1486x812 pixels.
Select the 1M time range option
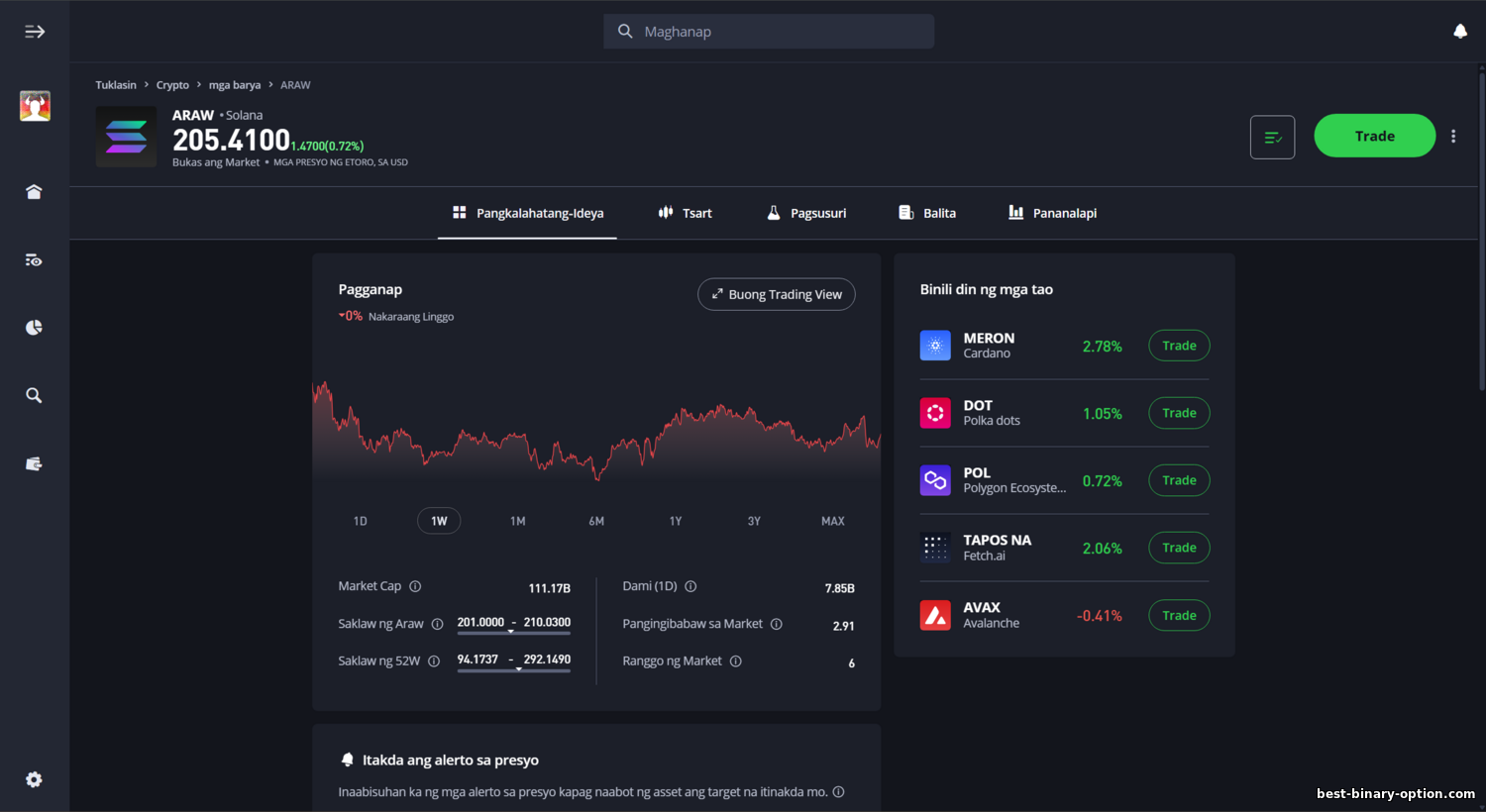[x=518, y=521]
